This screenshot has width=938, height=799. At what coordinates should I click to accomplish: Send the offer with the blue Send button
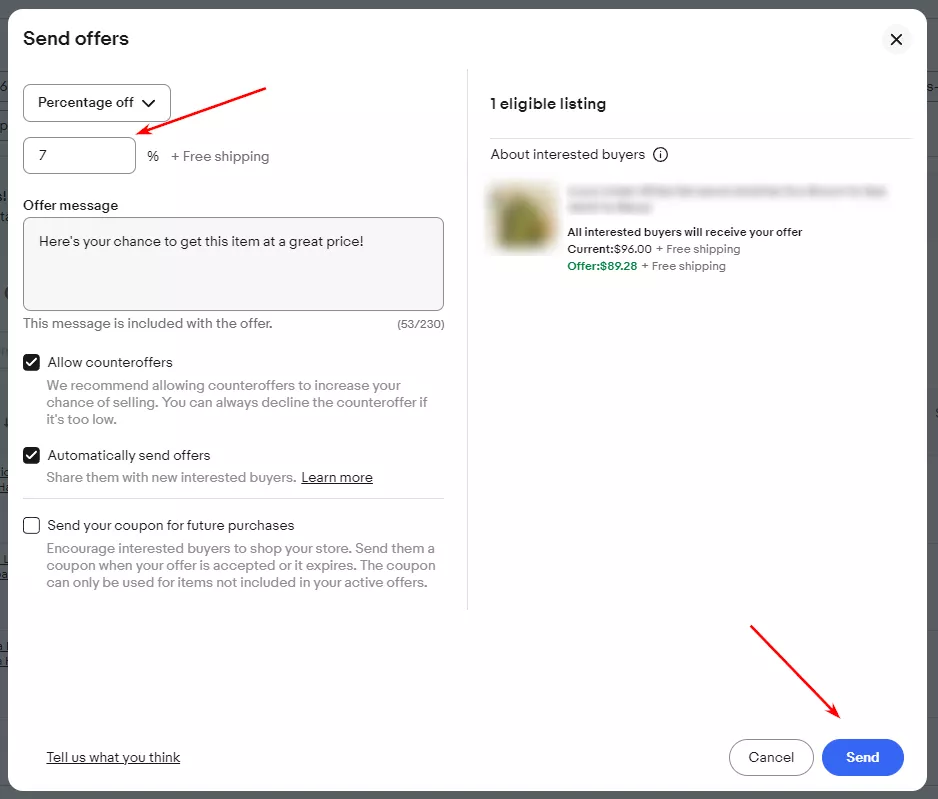coord(862,757)
